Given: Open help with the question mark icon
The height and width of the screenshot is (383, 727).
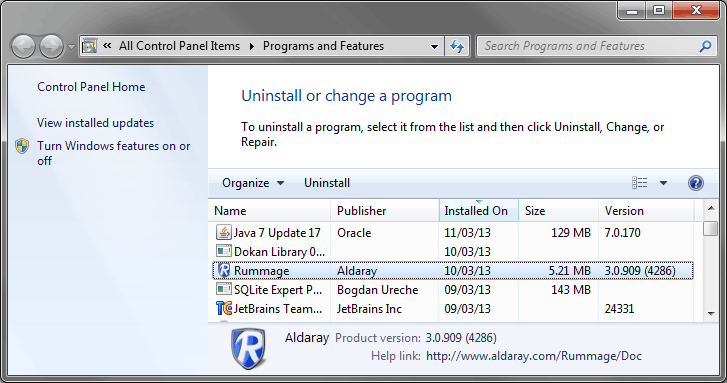Looking at the screenshot, I should [695, 183].
